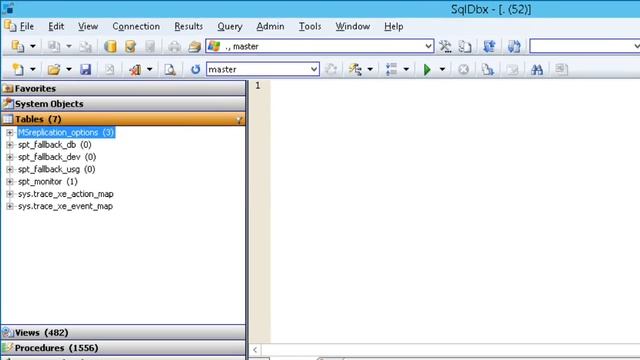Screen dimensions: 640x360
Task: Click the grey cancel execution circle icon
Action: tap(463, 69)
